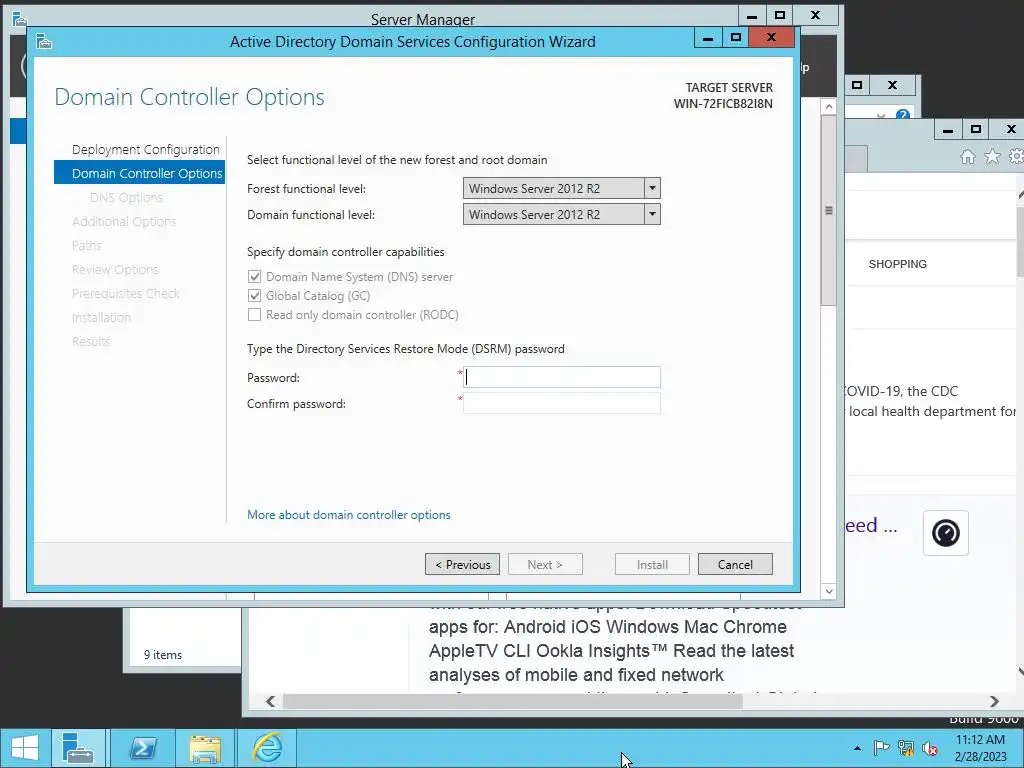Click the Server Manager title bar icon
The image size is (1024, 768).
[19, 18]
